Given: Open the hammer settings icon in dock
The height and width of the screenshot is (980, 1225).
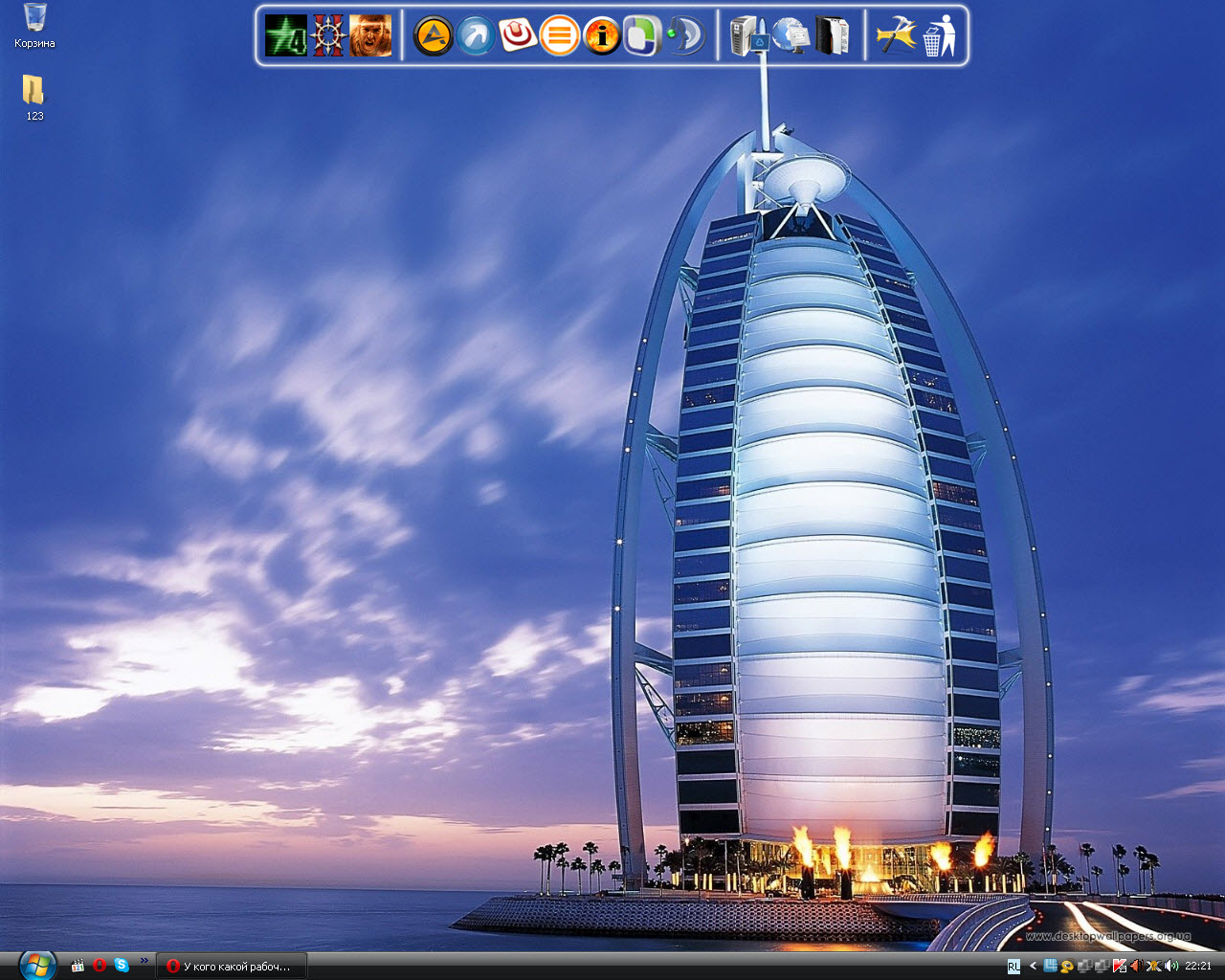Looking at the screenshot, I should [897, 36].
